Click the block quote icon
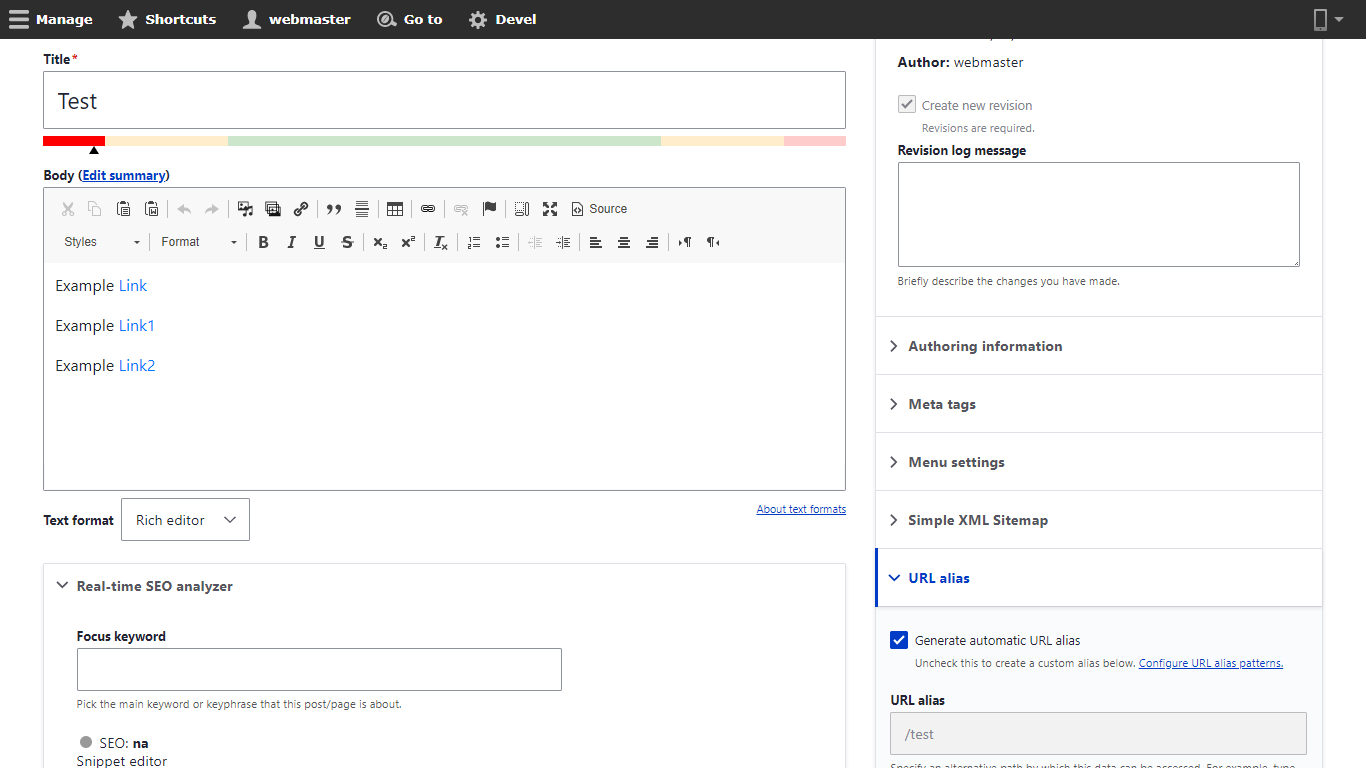This screenshot has width=1366, height=768. 334,209
